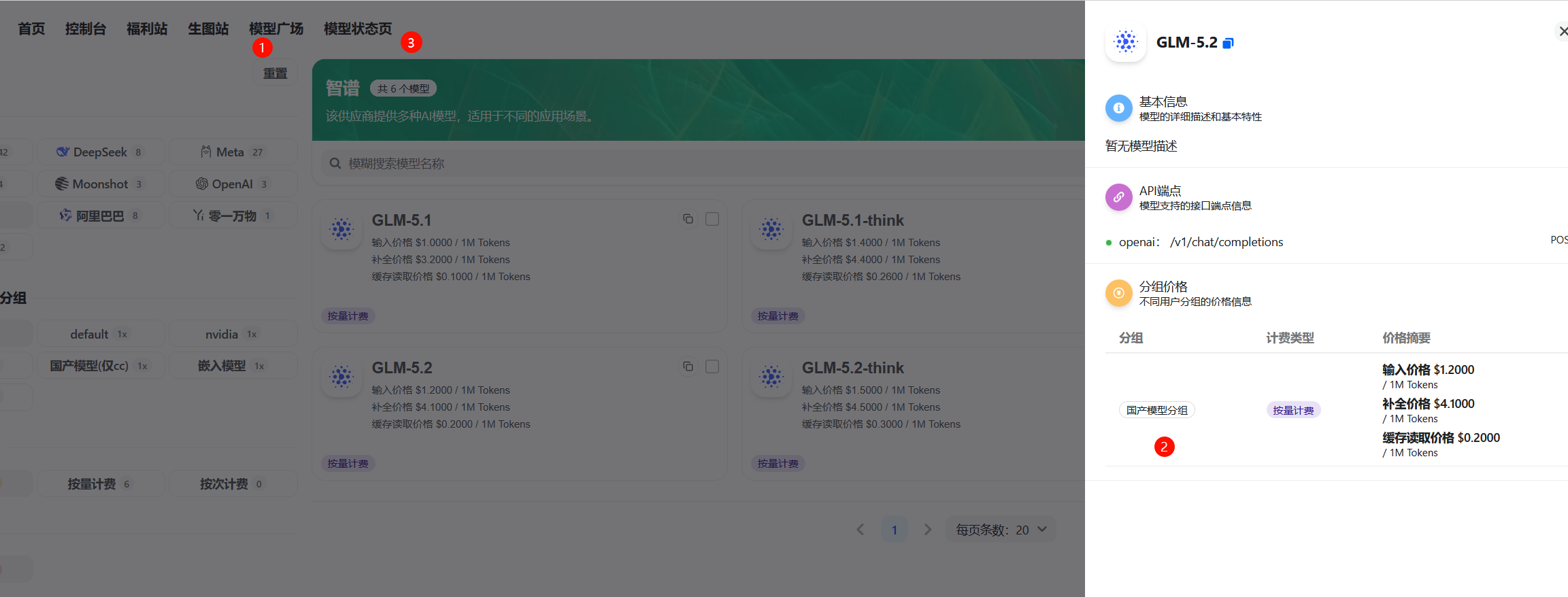Filter by Meta provider
The width and height of the screenshot is (1568, 597).
(x=233, y=152)
